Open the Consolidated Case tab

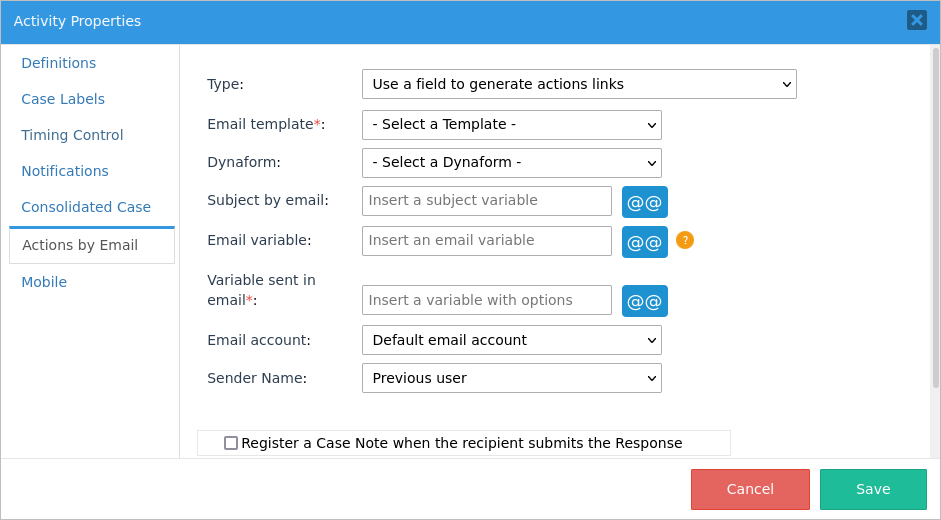(86, 207)
